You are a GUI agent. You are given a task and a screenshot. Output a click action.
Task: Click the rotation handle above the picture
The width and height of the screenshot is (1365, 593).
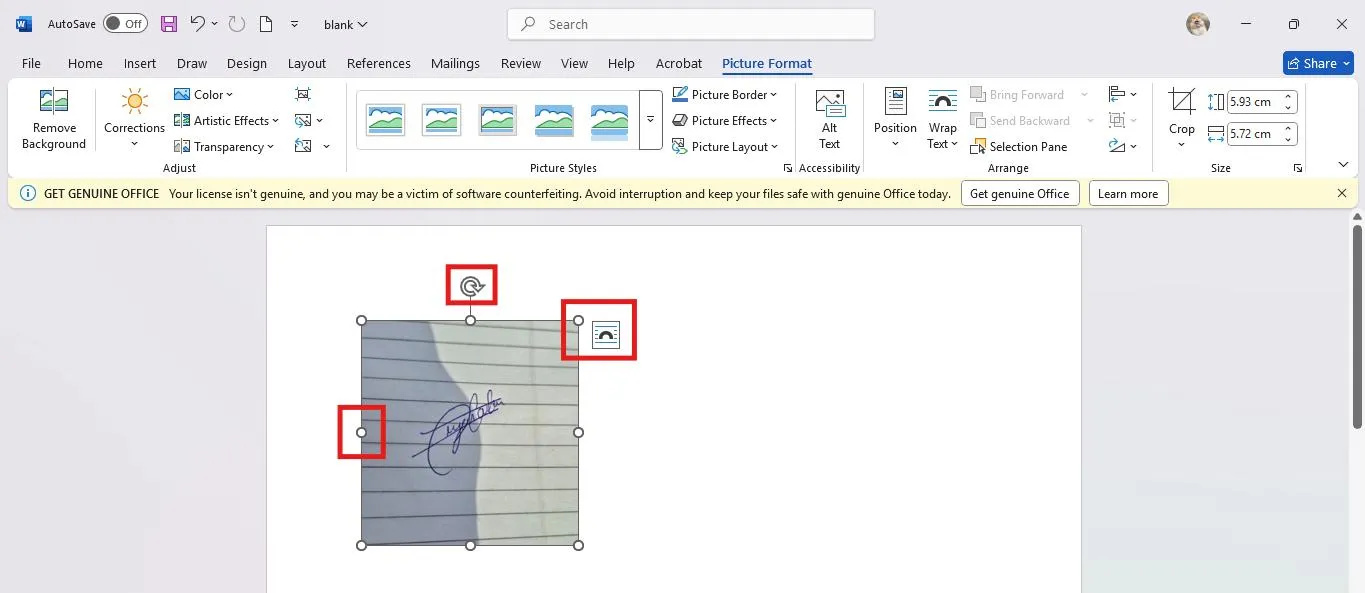pyautogui.click(x=471, y=287)
